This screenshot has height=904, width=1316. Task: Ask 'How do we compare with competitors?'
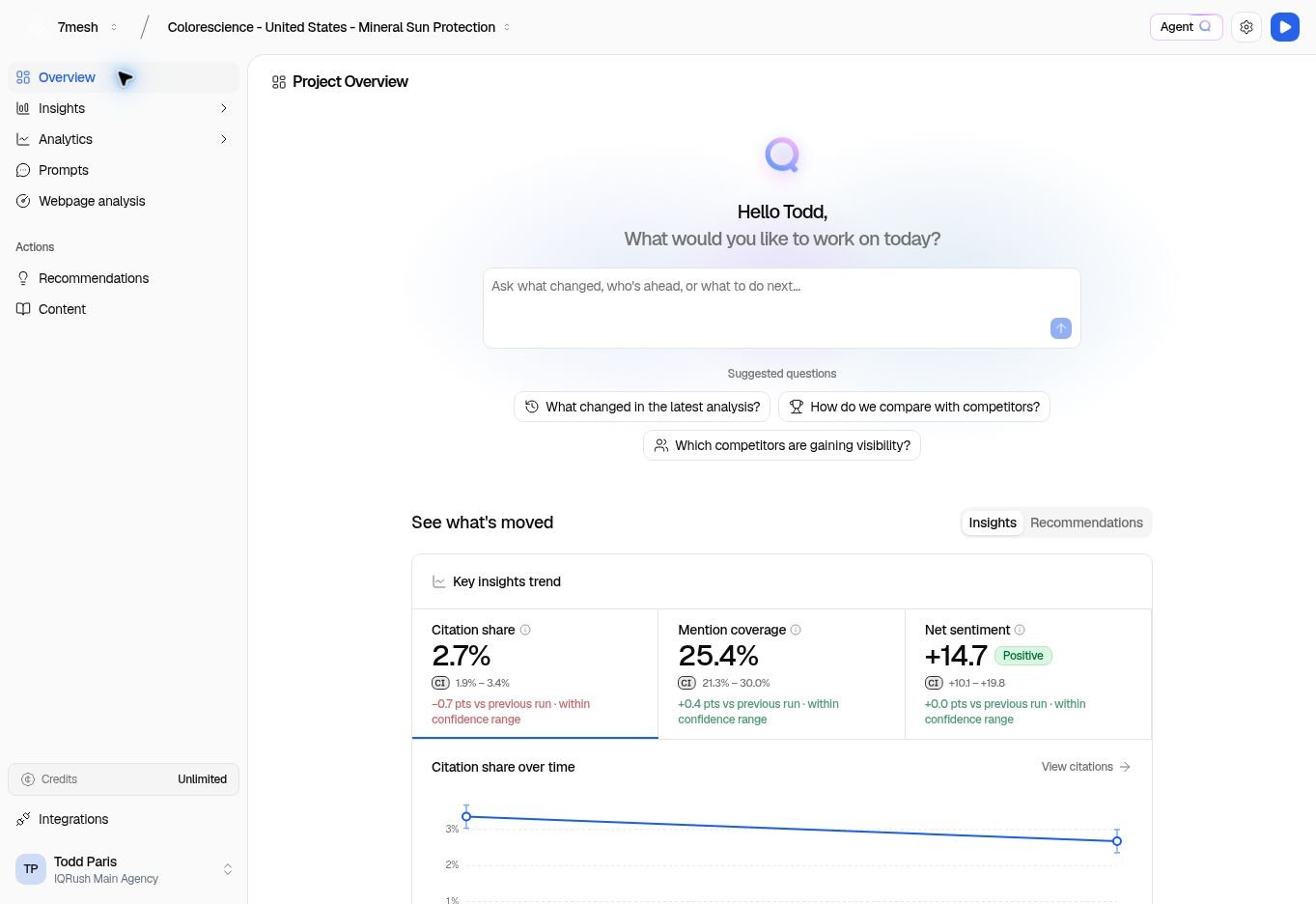(x=914, y=407)
